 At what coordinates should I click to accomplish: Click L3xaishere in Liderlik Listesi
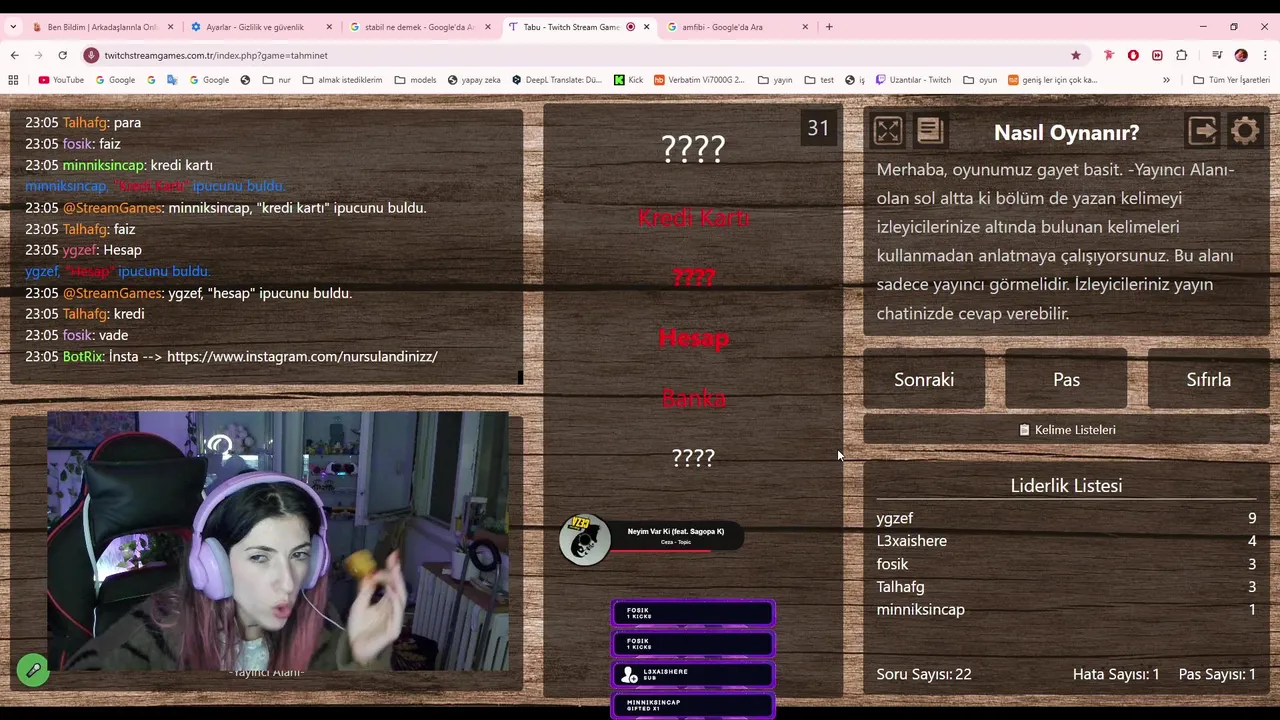[x=911, y=541]
